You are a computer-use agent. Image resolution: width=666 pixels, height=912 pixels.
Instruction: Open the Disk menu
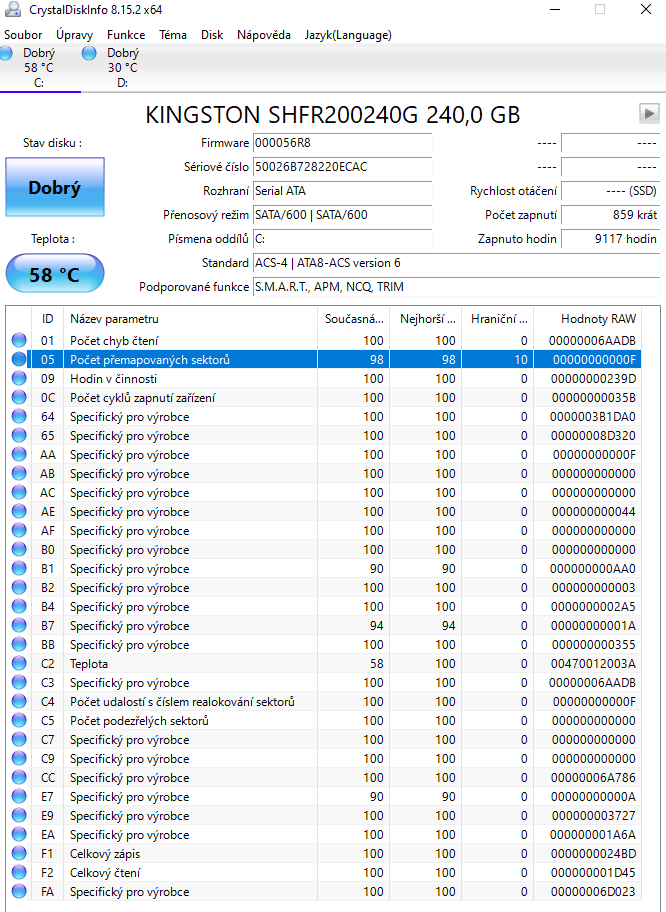212,35
